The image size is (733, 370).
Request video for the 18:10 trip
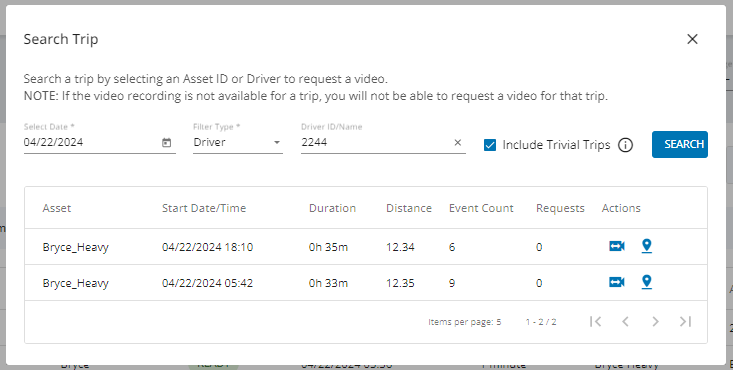click(617, 246)
